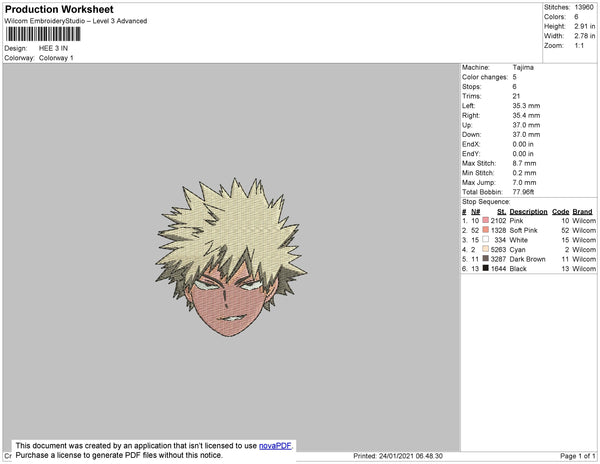Click Right value '35.4 mm'
This screenshot has height=464, width=600.
pos(526,115)
